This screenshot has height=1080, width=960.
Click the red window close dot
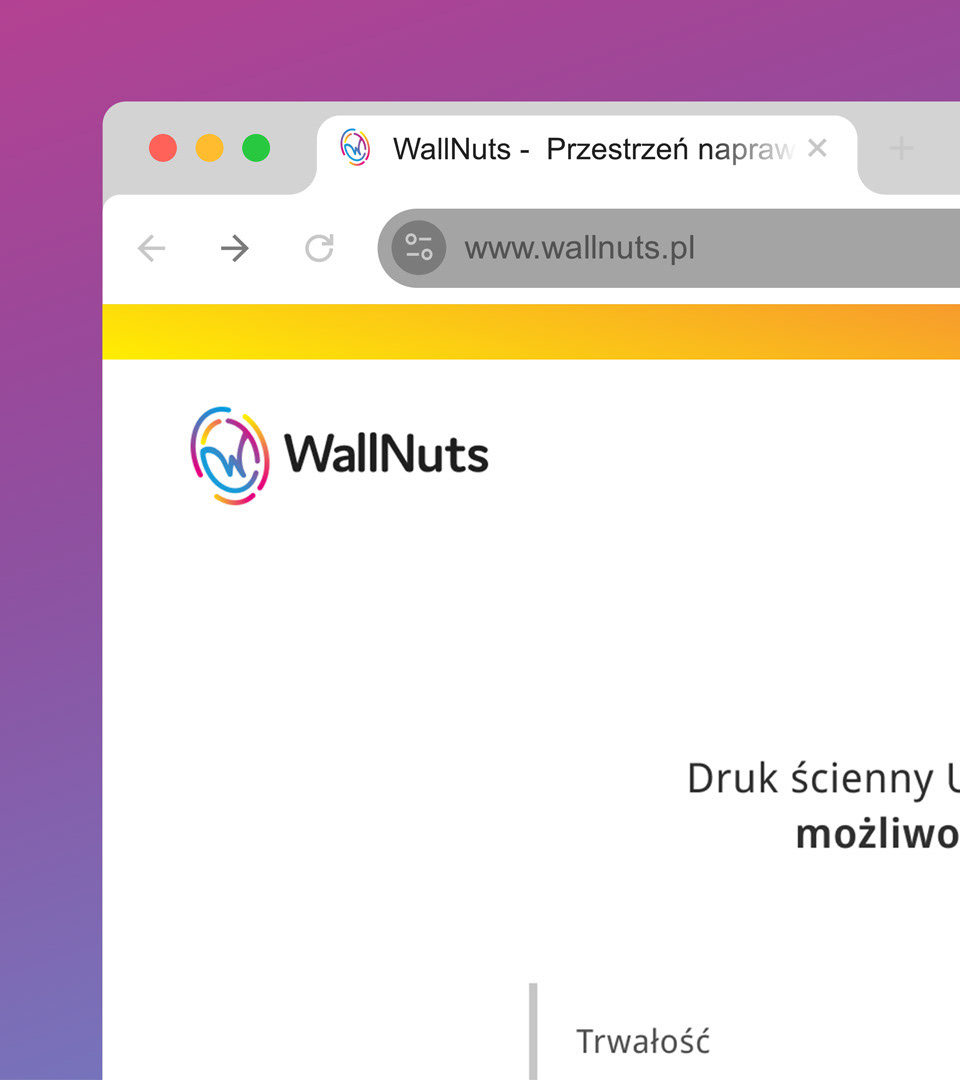pyautogui.click(x=163, y=148)
